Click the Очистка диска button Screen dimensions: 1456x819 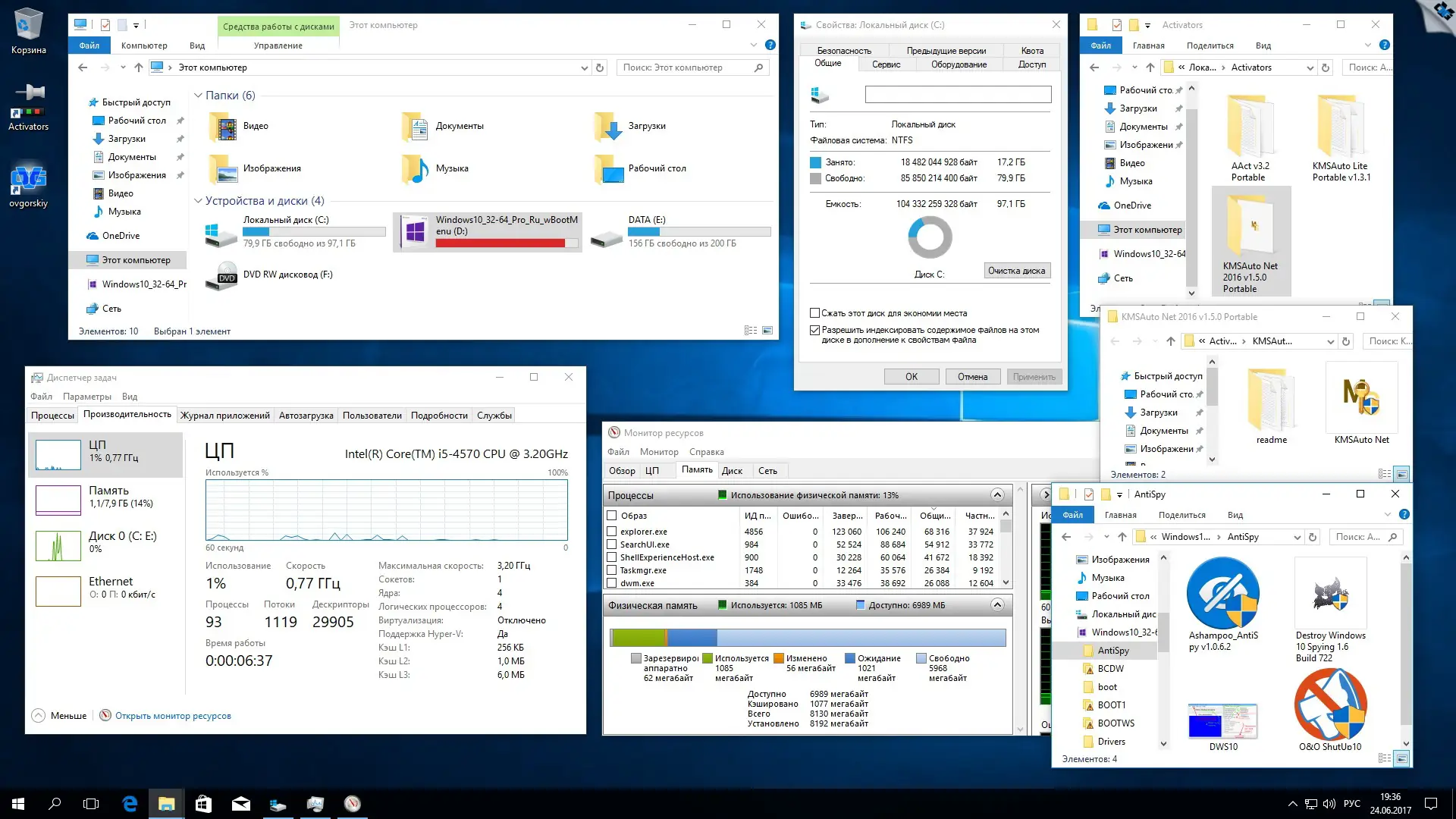click(x=1016, y=271)
